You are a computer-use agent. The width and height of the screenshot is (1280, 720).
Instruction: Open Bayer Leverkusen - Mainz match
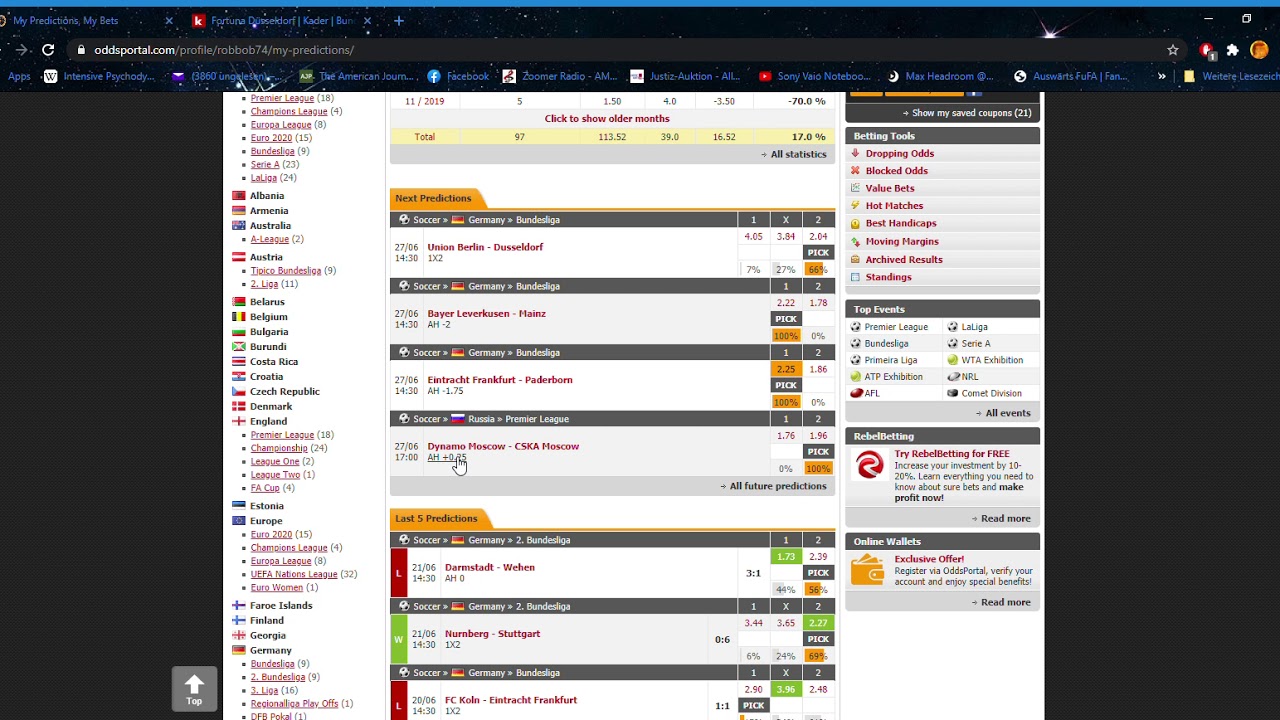[486, 313]
